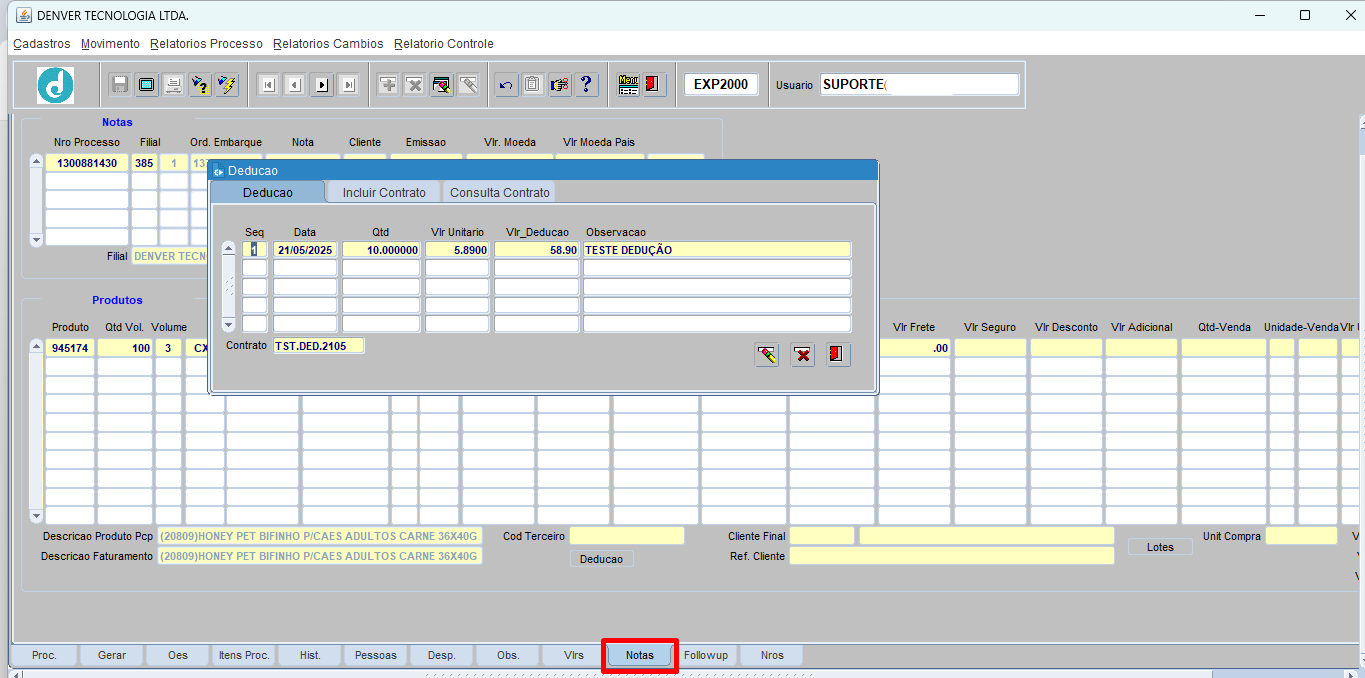
Task: Click the Vlr Unitario cell 5.8900
Action: tap(457, 249)
